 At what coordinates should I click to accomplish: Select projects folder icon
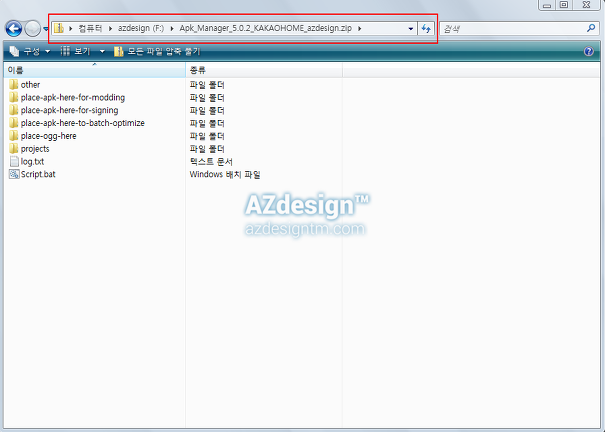(14, 148)
